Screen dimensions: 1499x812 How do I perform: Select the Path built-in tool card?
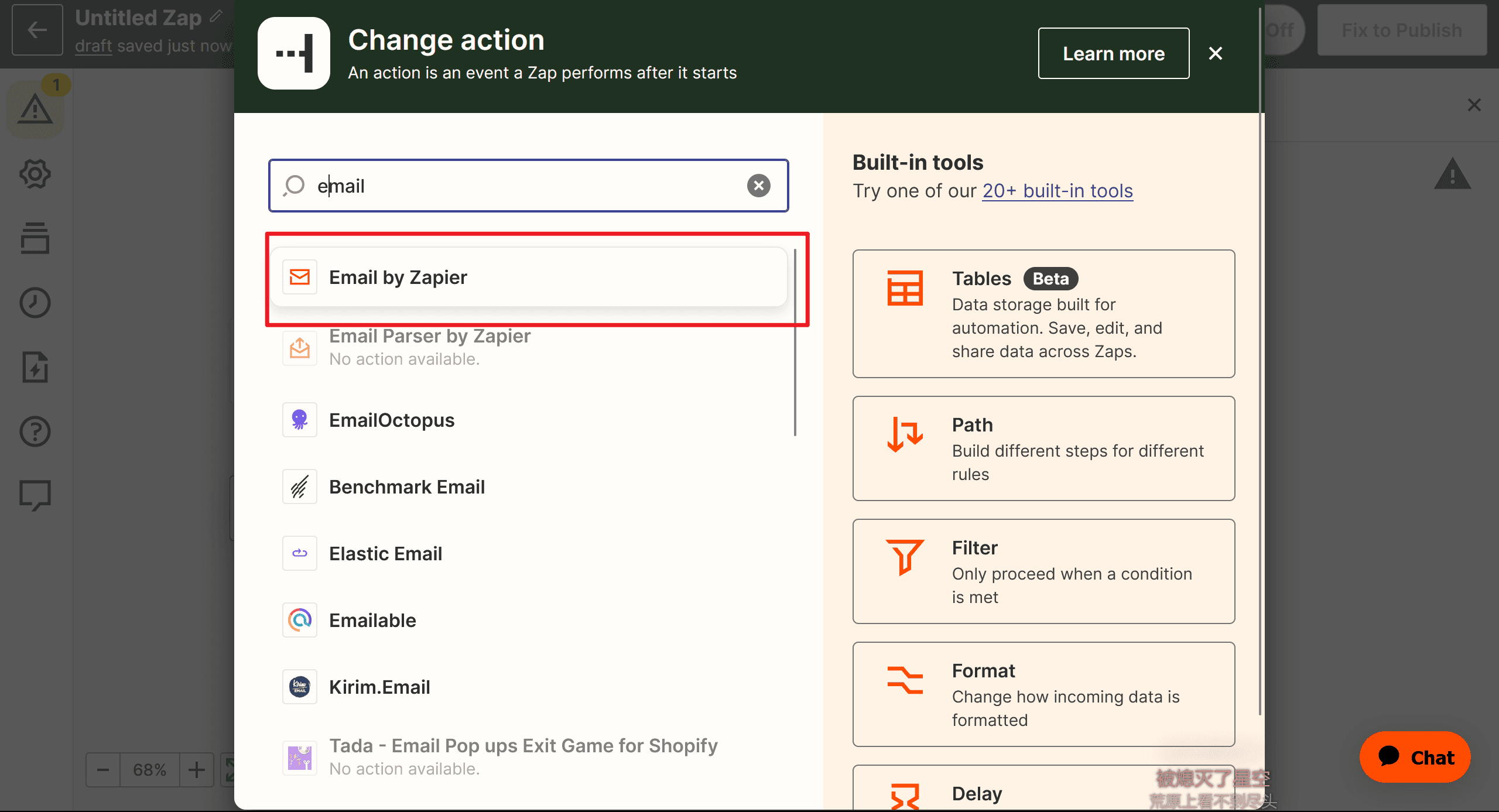pos(1043,448)
